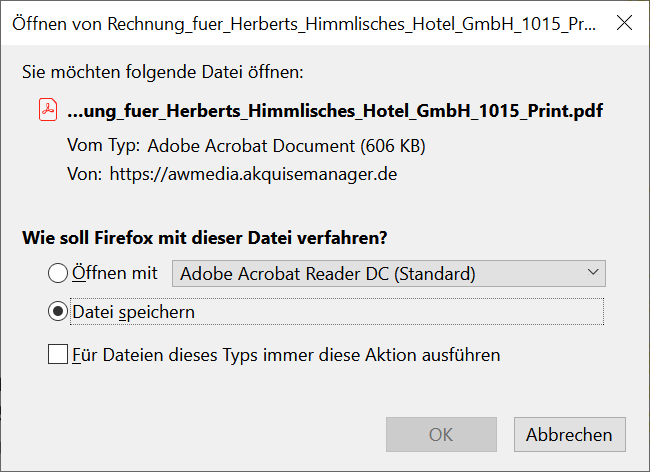Click the dialog title 'Öffnen von Rechnung_fuer...'

pos(304,24)
